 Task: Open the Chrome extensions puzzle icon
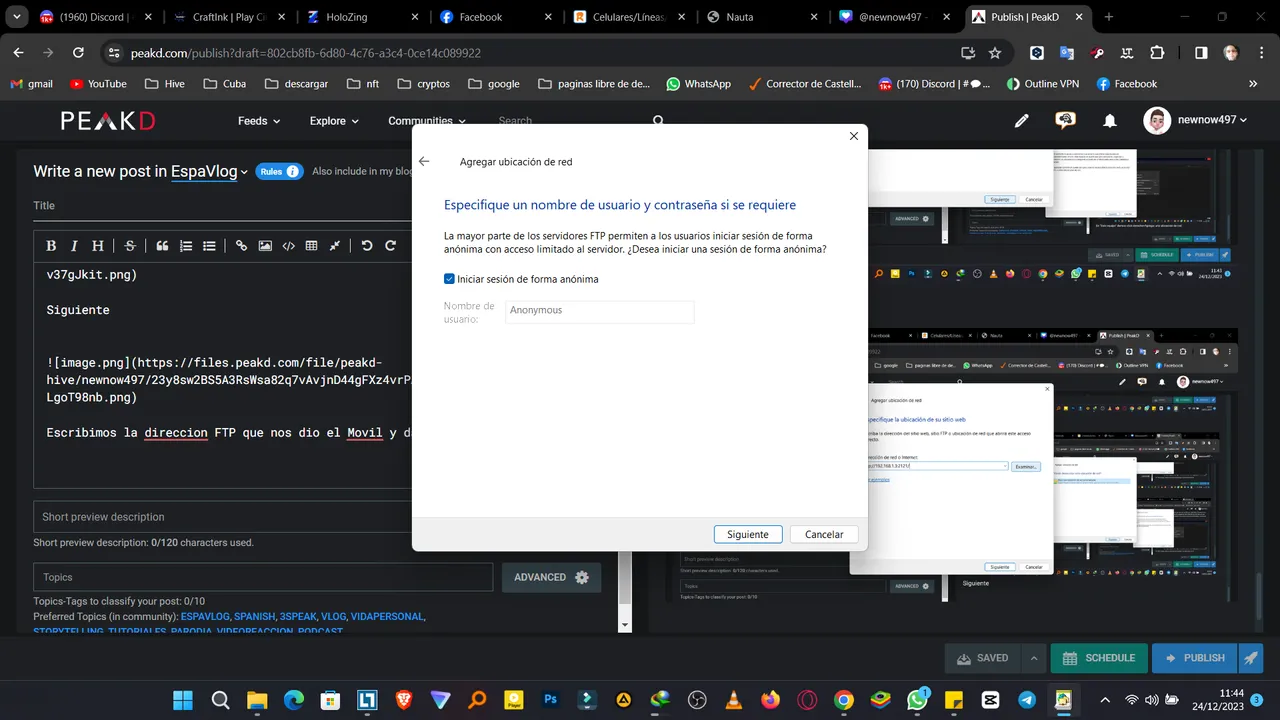(x=1158, y=53)
